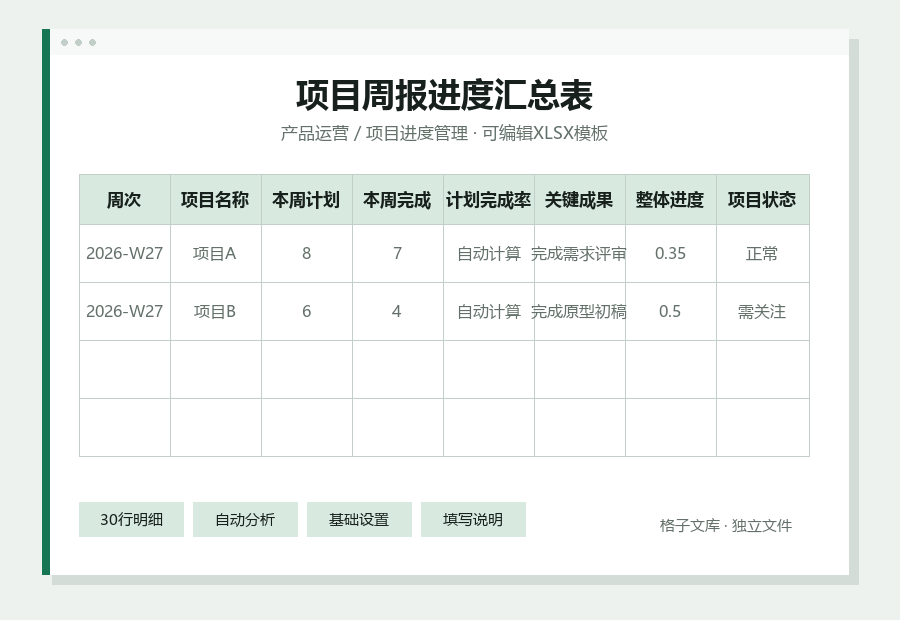Viewport: 900px width, 620px height.
Task: Open the 30行明细 tab
Action: coord(131,520)
